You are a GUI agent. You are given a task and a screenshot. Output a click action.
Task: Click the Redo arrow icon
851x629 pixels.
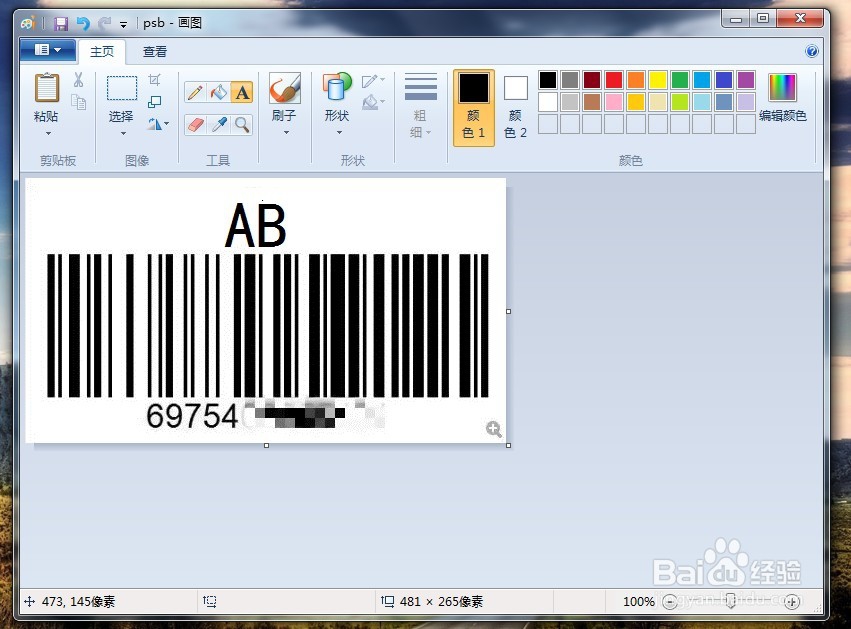tap(104, 23)
